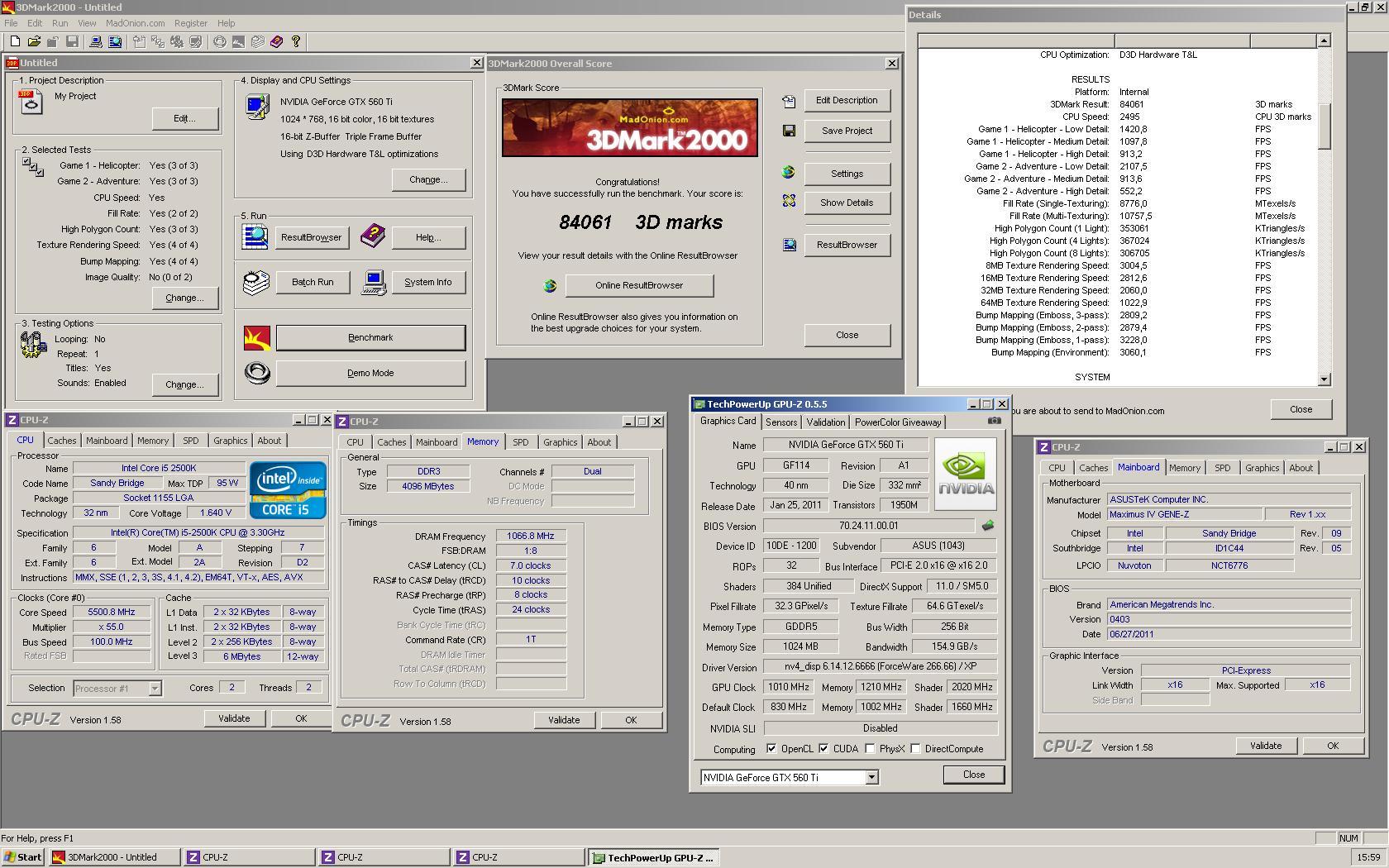1389x868 pixels.
Task: Click the 3DMark2000 banner image
Action: click(629, 127)
